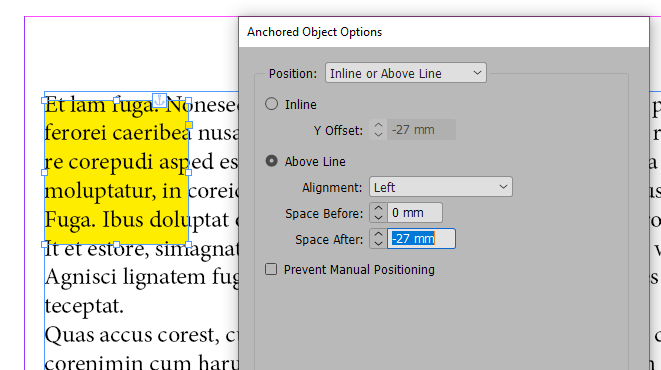The width and height of the screenshot is (661, 370).
Task: Decrease Space Before with down arrow
Action: (378, 217)
